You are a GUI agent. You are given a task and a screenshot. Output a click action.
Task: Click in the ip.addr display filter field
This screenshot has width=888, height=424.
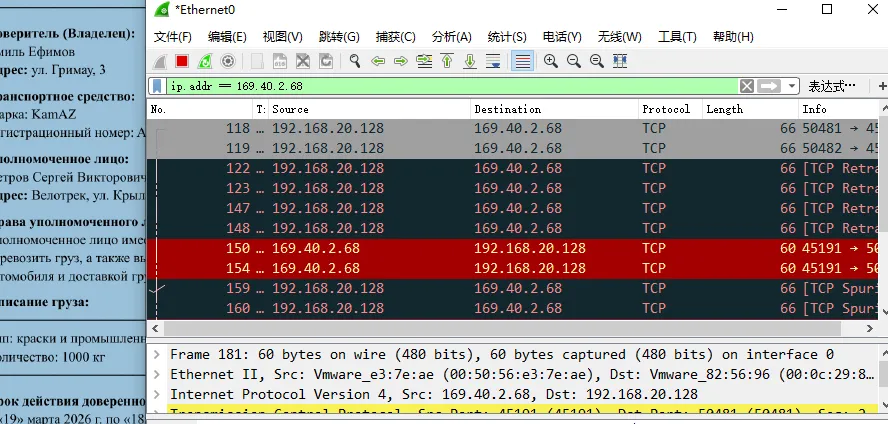click(x=451, y=86)
